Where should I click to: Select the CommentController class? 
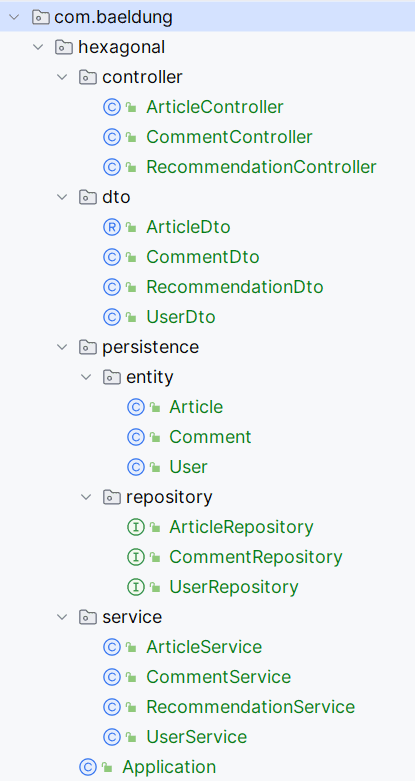[229, 137]
